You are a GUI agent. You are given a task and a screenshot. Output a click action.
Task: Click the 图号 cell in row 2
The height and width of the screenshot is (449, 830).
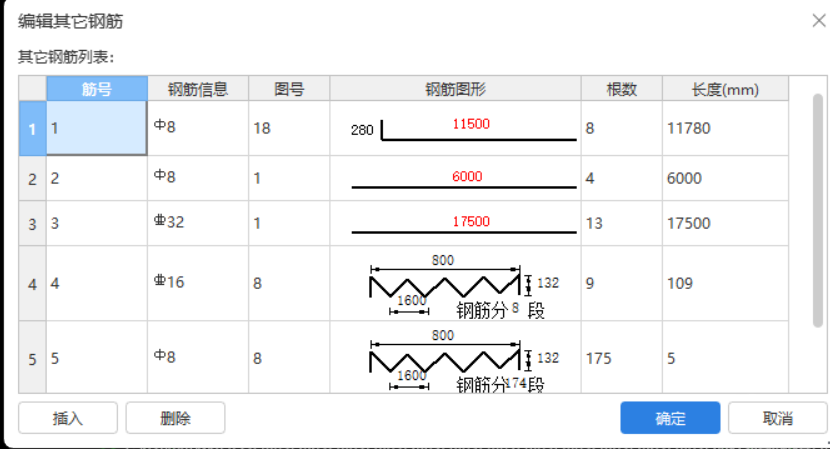pyautogui.click(x=289, y=178)
